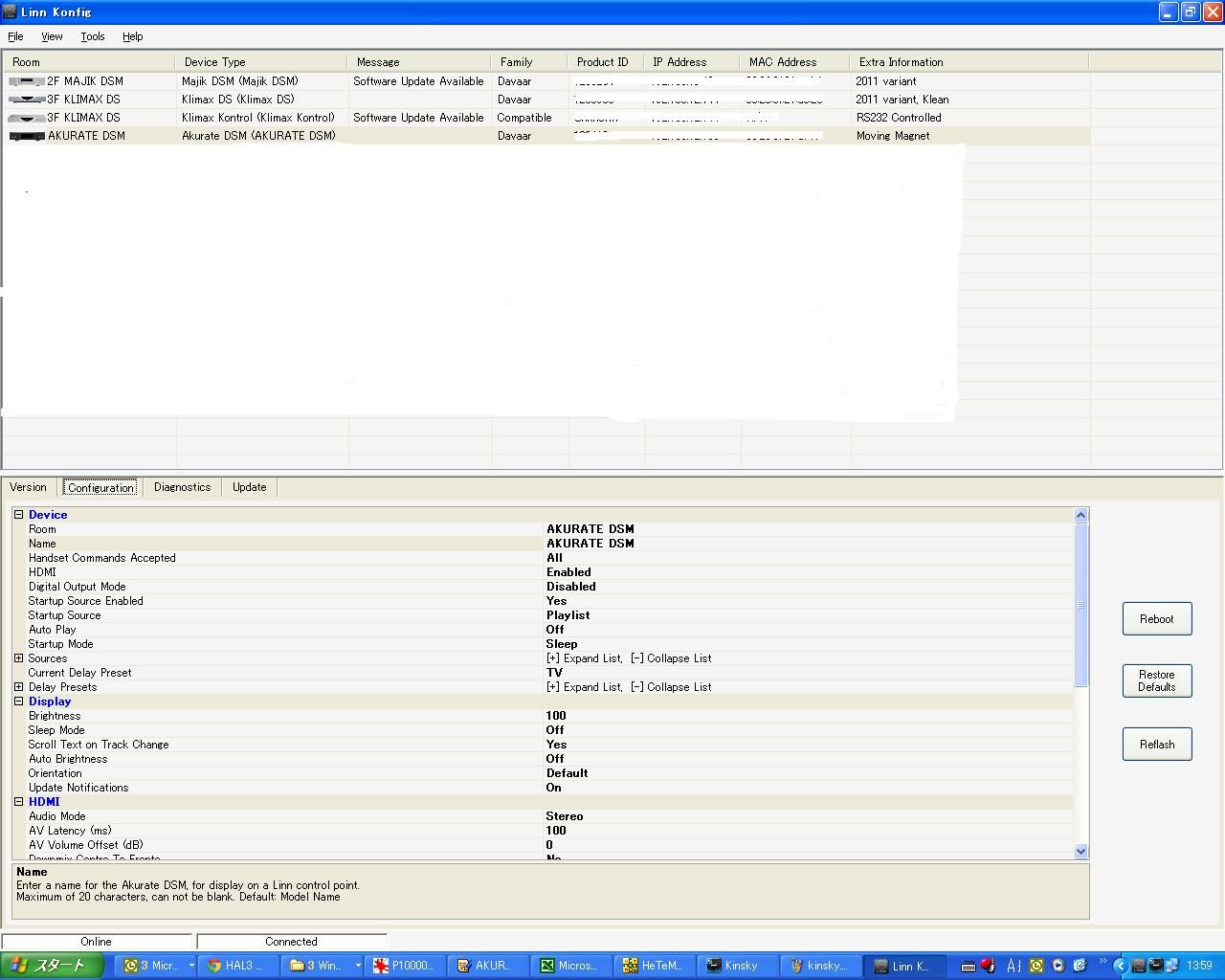Expand the Delay Presets tree node
The width and height of the screenshot is (1225, 980).
[18, 687]
